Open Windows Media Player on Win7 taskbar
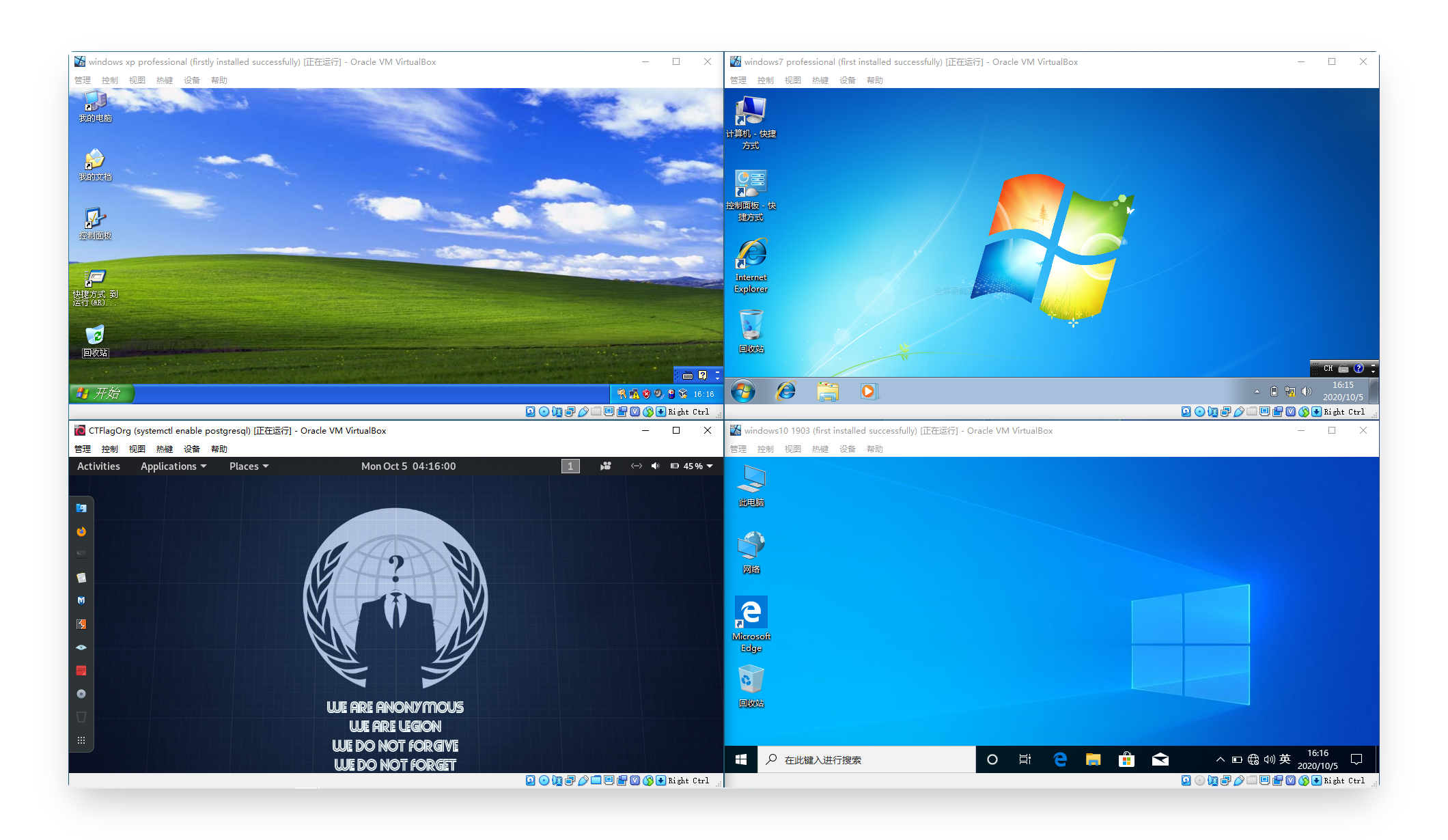 coord(867,391)
